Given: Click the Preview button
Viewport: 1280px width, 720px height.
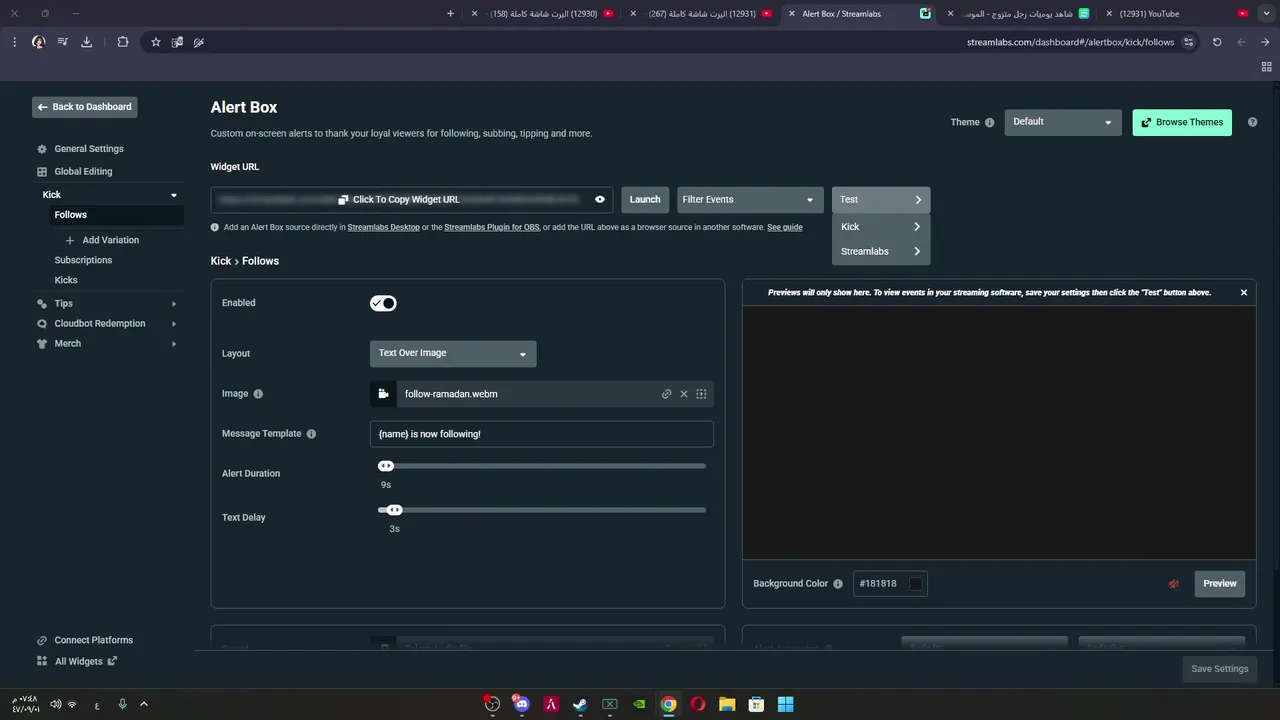Looking at the screenshot, I should point(1220,584).
